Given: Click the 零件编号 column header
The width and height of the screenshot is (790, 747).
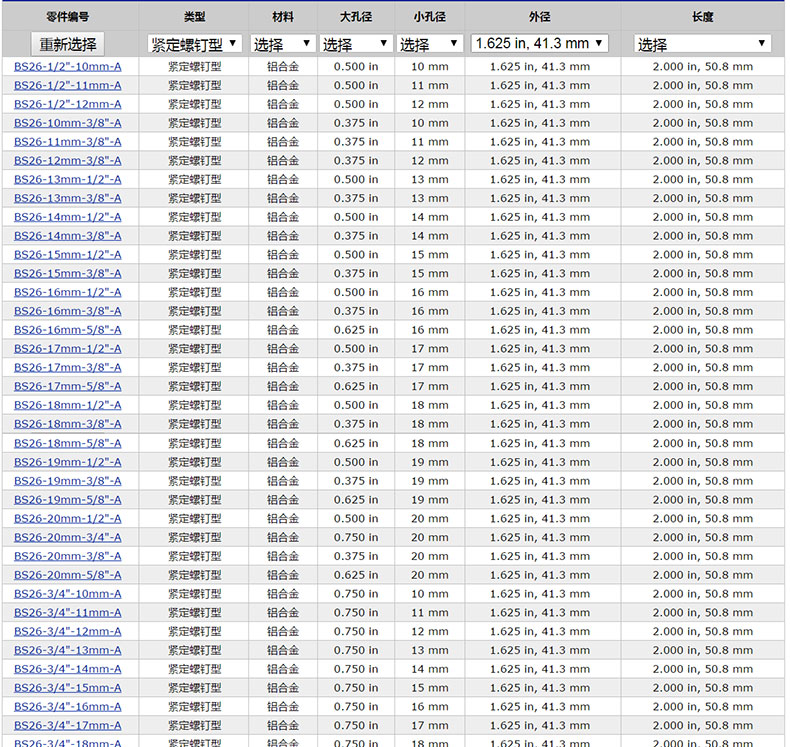Looking at the screenshot, I should [68, 17].
